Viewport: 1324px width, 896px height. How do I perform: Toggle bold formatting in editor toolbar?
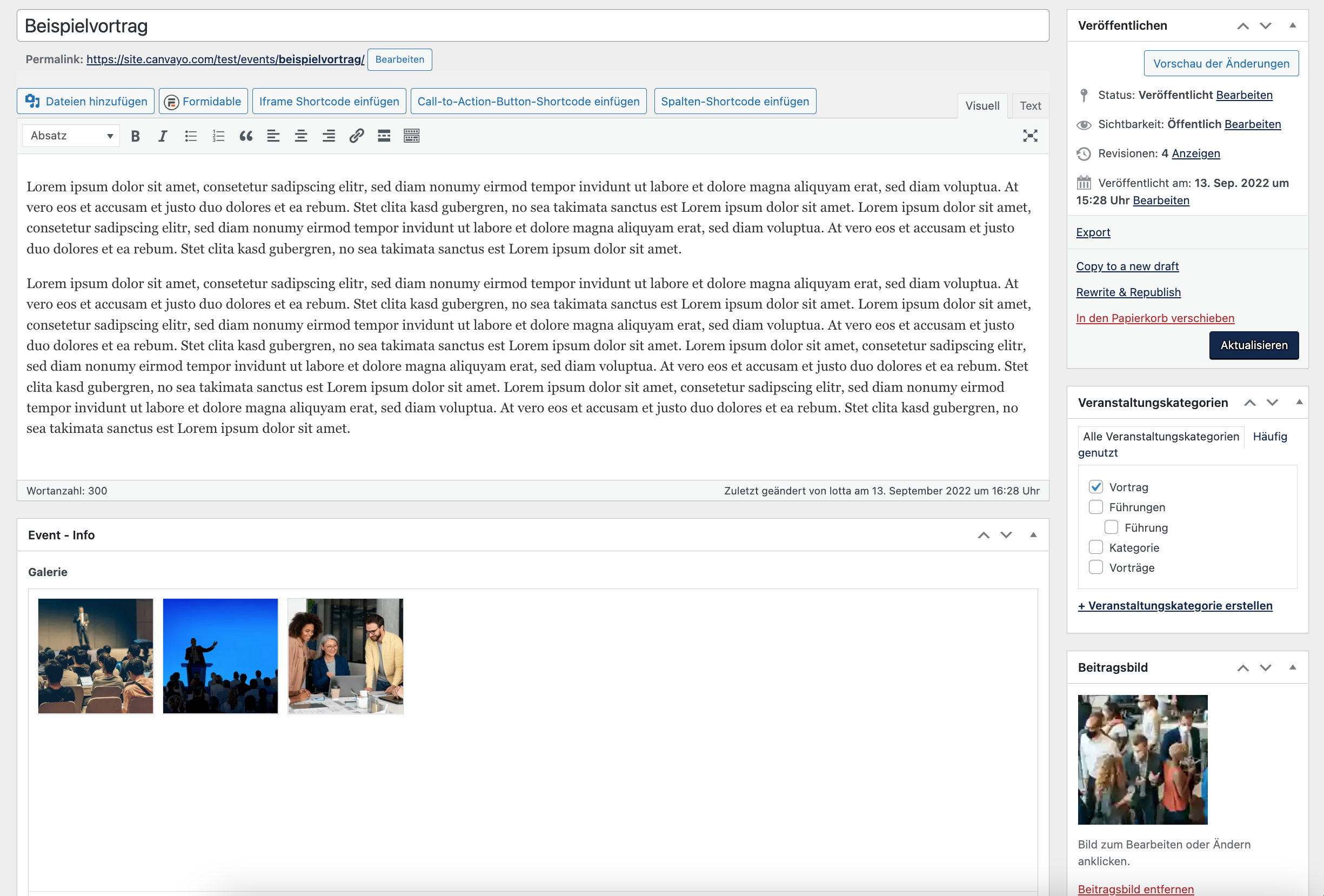click(135, 136)
